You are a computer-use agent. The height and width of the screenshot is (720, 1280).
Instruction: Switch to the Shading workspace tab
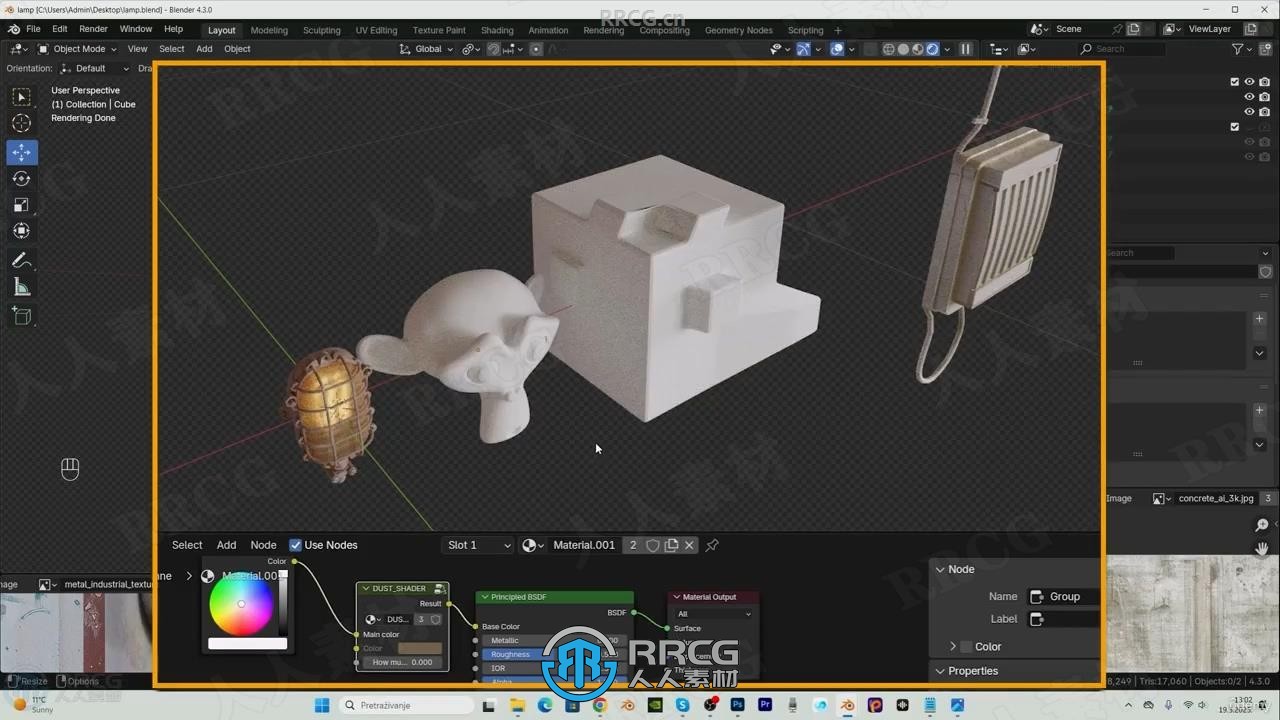pos(497,30)
